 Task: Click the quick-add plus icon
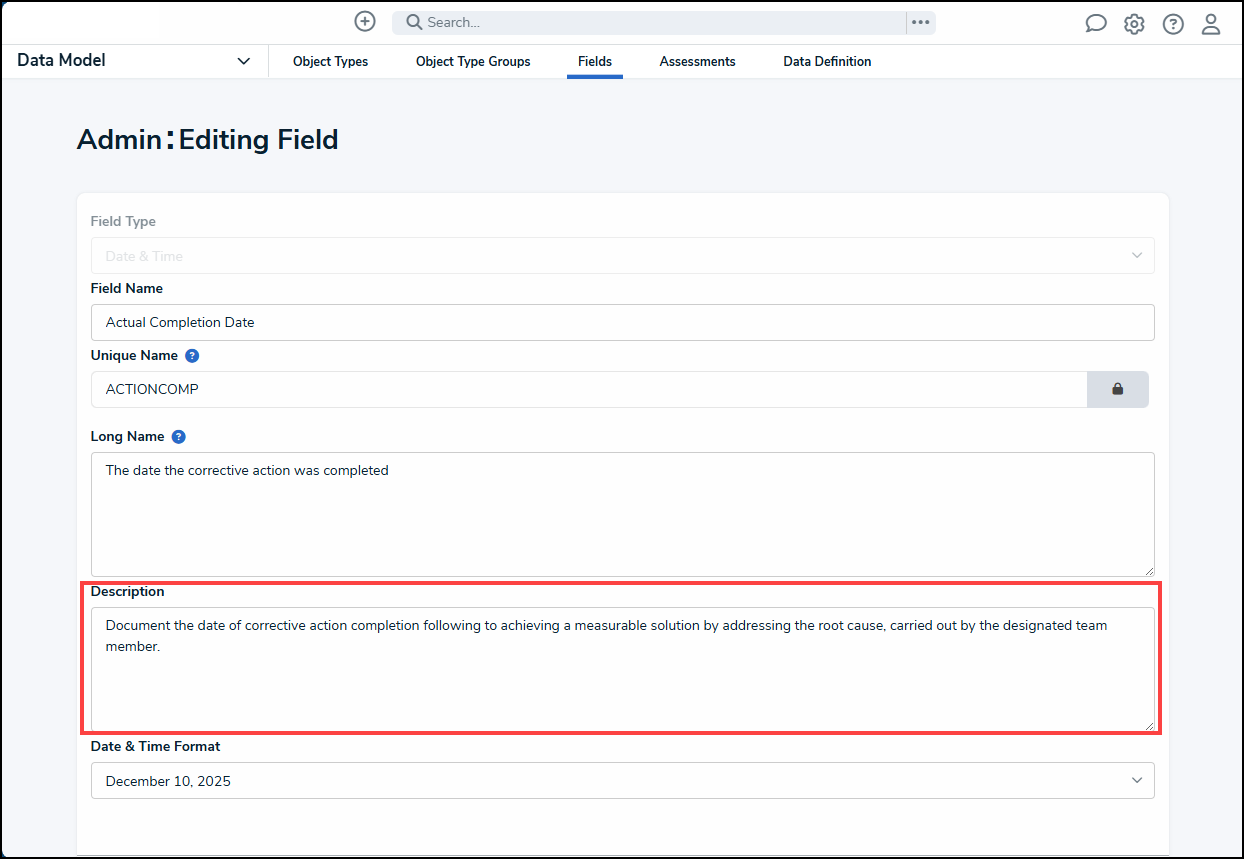click(x=364, y=20)
